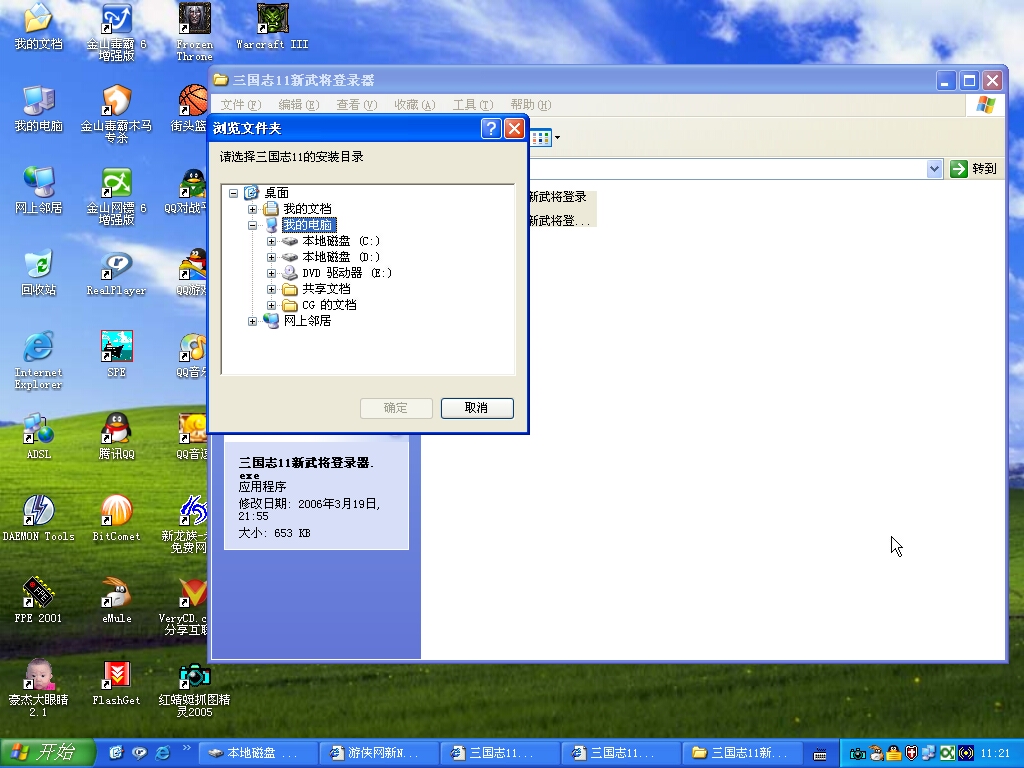The width and height of the screenshot is (1024, 768).
Task: Open the Warcraft III desktop shortcut
Action: pyautogui.click(x=272, y=20)
